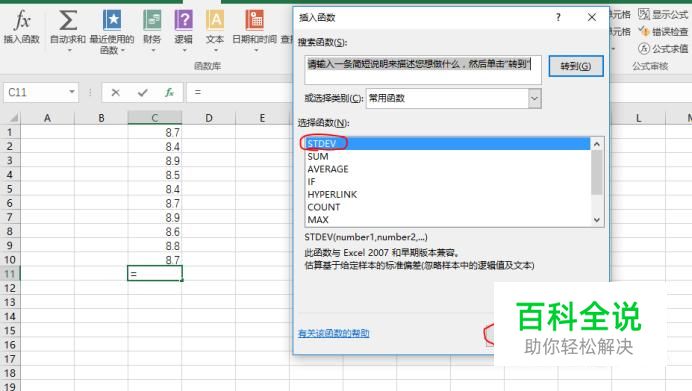
Task: Expand Financial functions dropdown arrow
Action: (x=153, y=50)
